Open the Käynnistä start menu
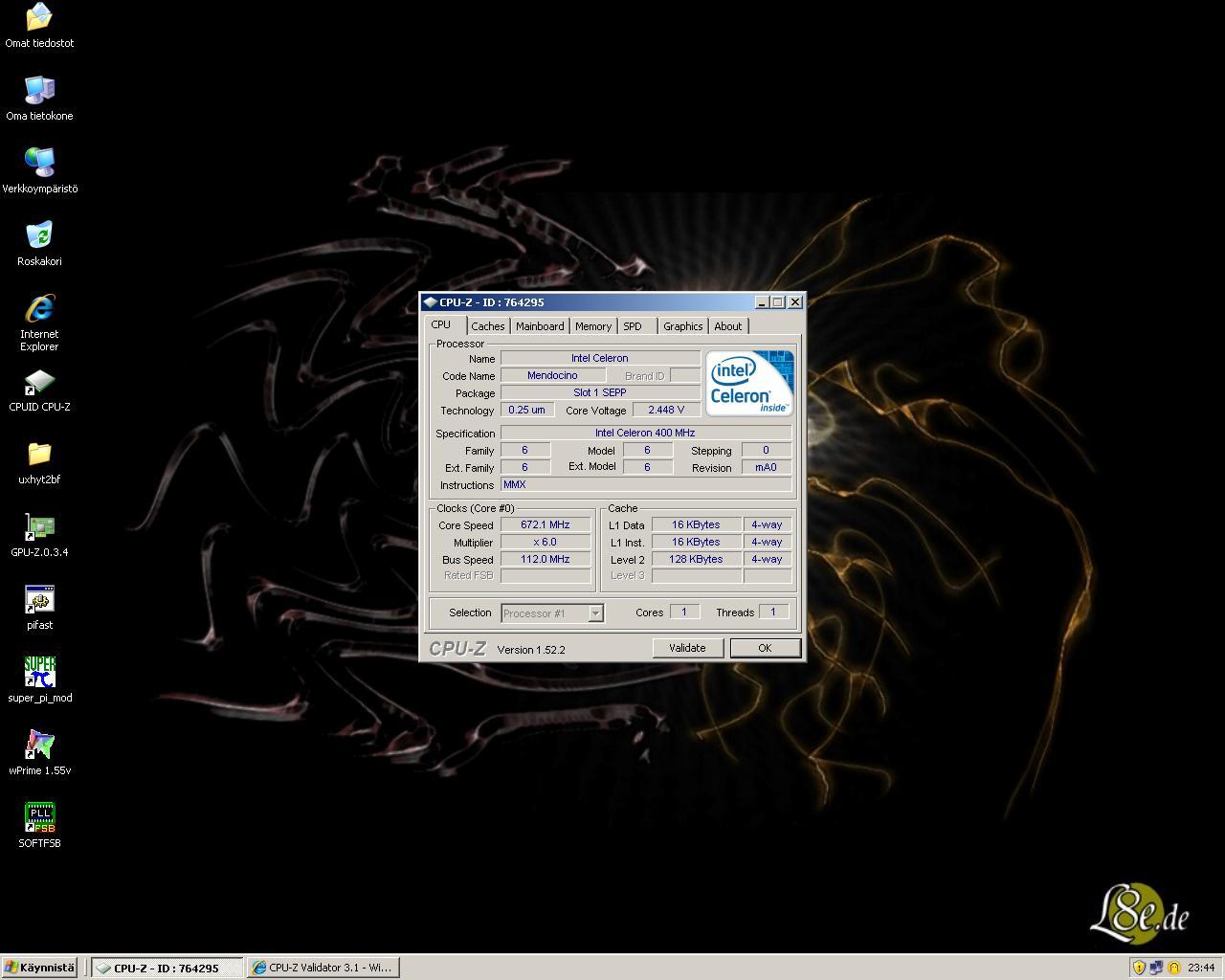The width and height of the screenshot is (1225, 980). 39,968
